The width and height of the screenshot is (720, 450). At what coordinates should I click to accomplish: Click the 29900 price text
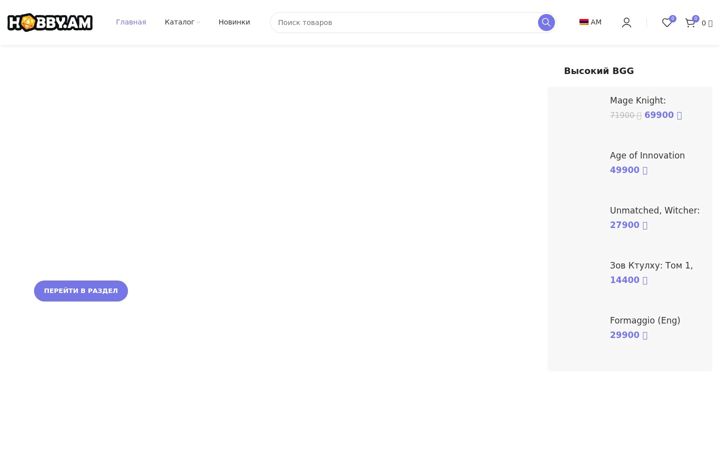(628, 335)
